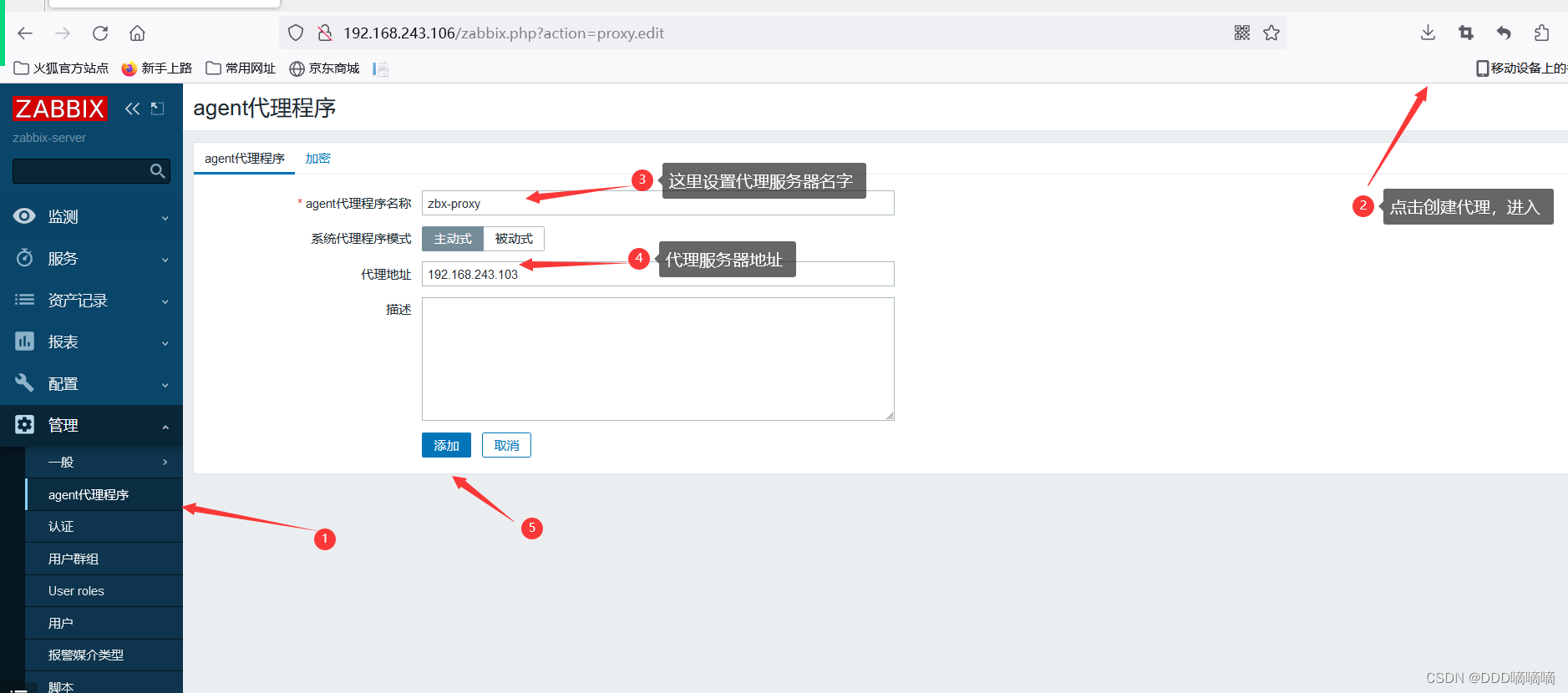1568x693 pixels.
Task: Collapse the sidebar with double chevron icon
Action: (132, 109)
